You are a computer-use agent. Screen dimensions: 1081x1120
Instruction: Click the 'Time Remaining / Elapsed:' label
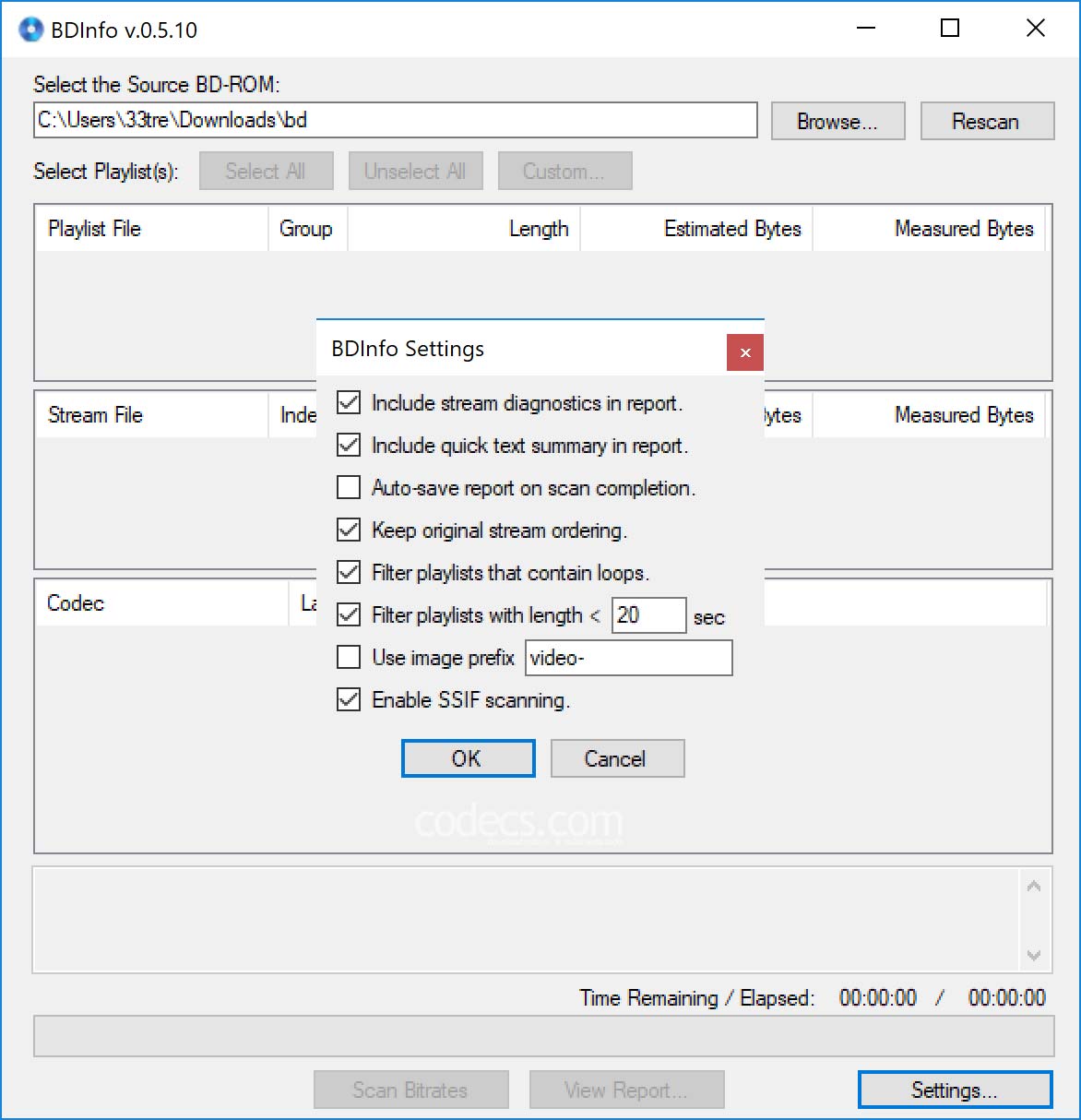click(697, 998)
